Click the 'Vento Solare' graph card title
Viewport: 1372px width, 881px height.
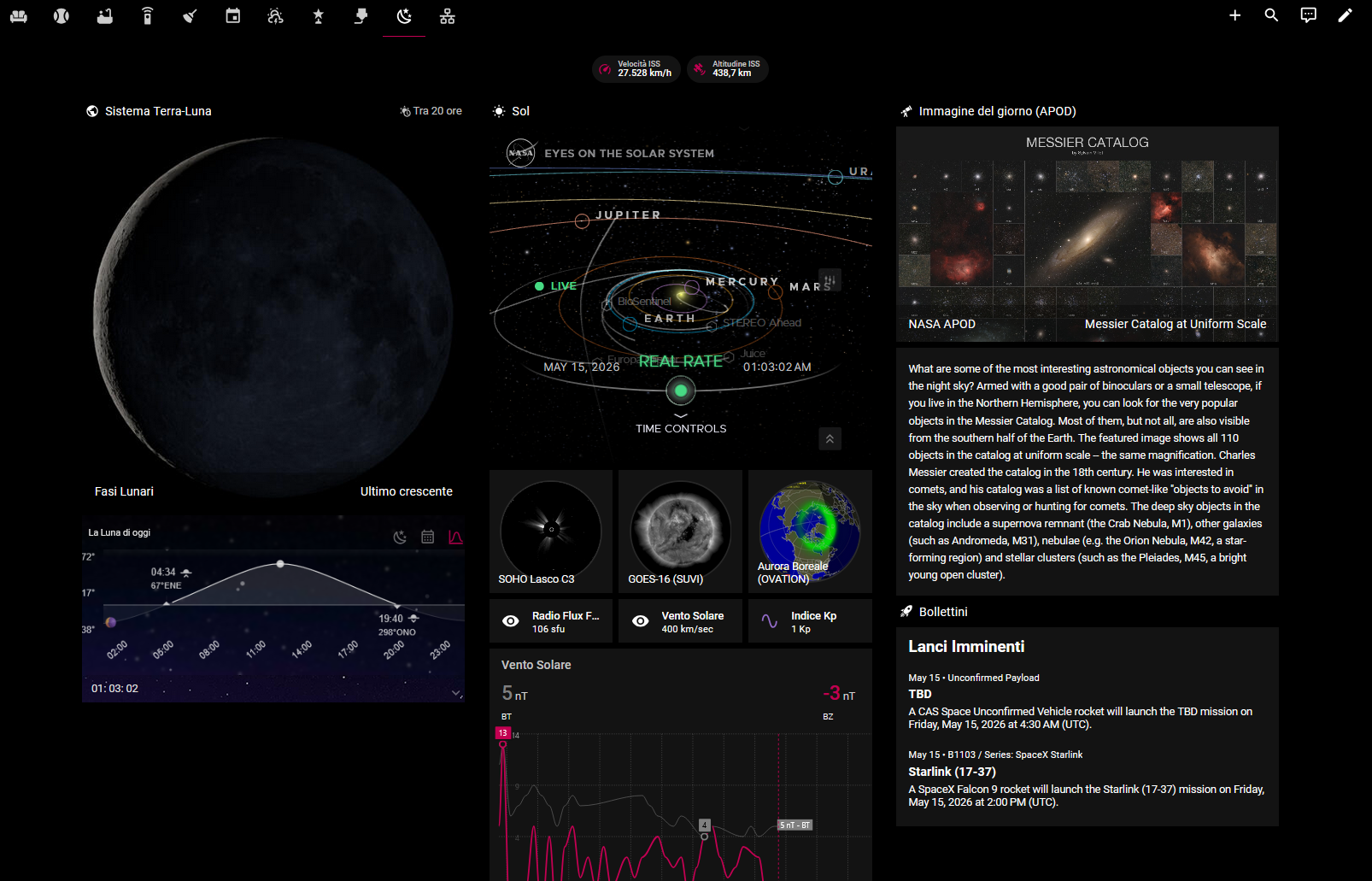click(536, 665)
